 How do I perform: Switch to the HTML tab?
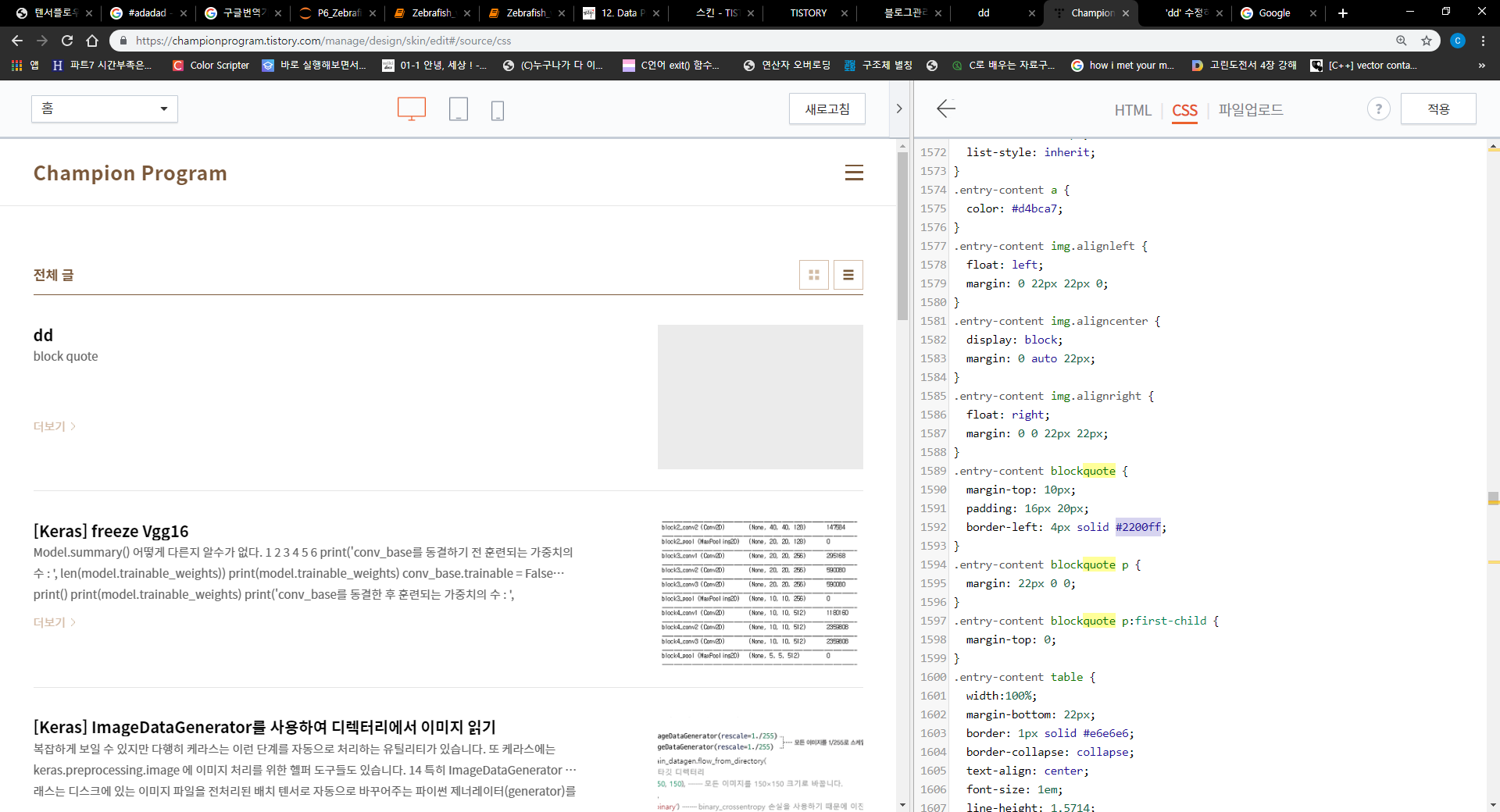click(x=1133, y=110)
